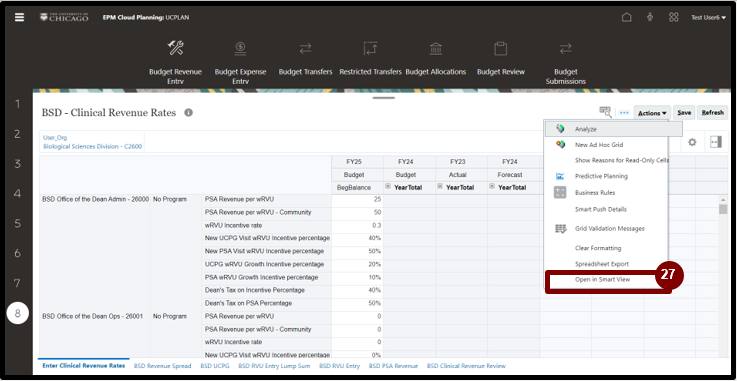
Task: Open Budget Expense Entry card
Action: 240,62
